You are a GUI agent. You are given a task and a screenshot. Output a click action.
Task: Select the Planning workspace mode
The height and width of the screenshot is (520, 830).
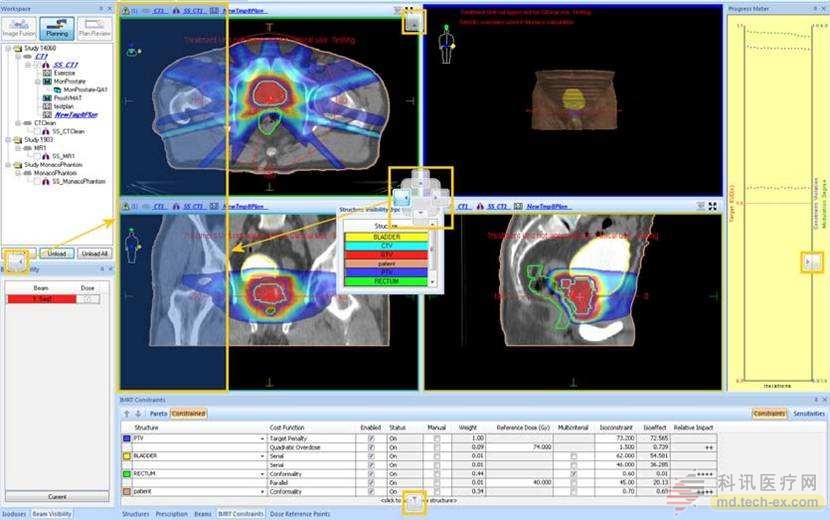pyautogui.click(x=57, y=28)
